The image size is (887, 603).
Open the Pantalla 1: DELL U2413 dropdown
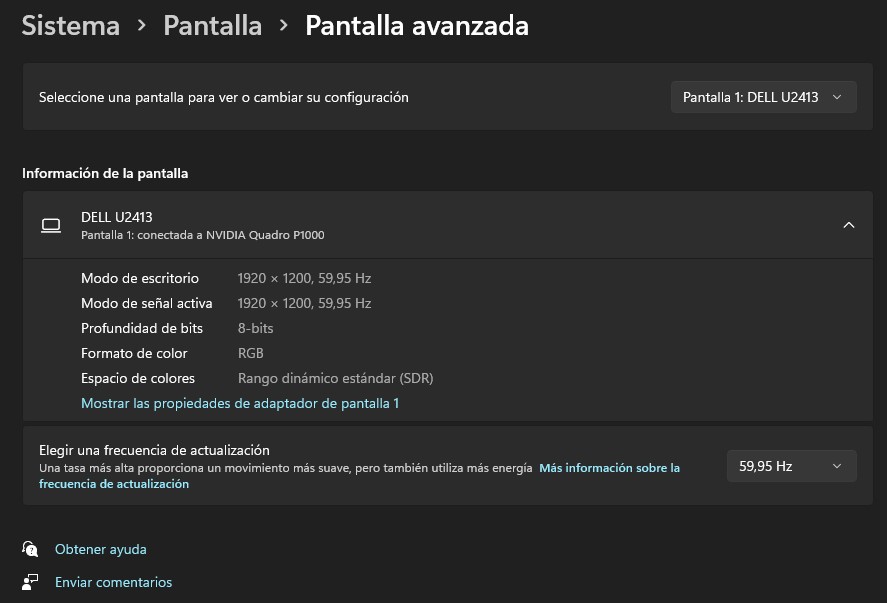pos(763,97)
